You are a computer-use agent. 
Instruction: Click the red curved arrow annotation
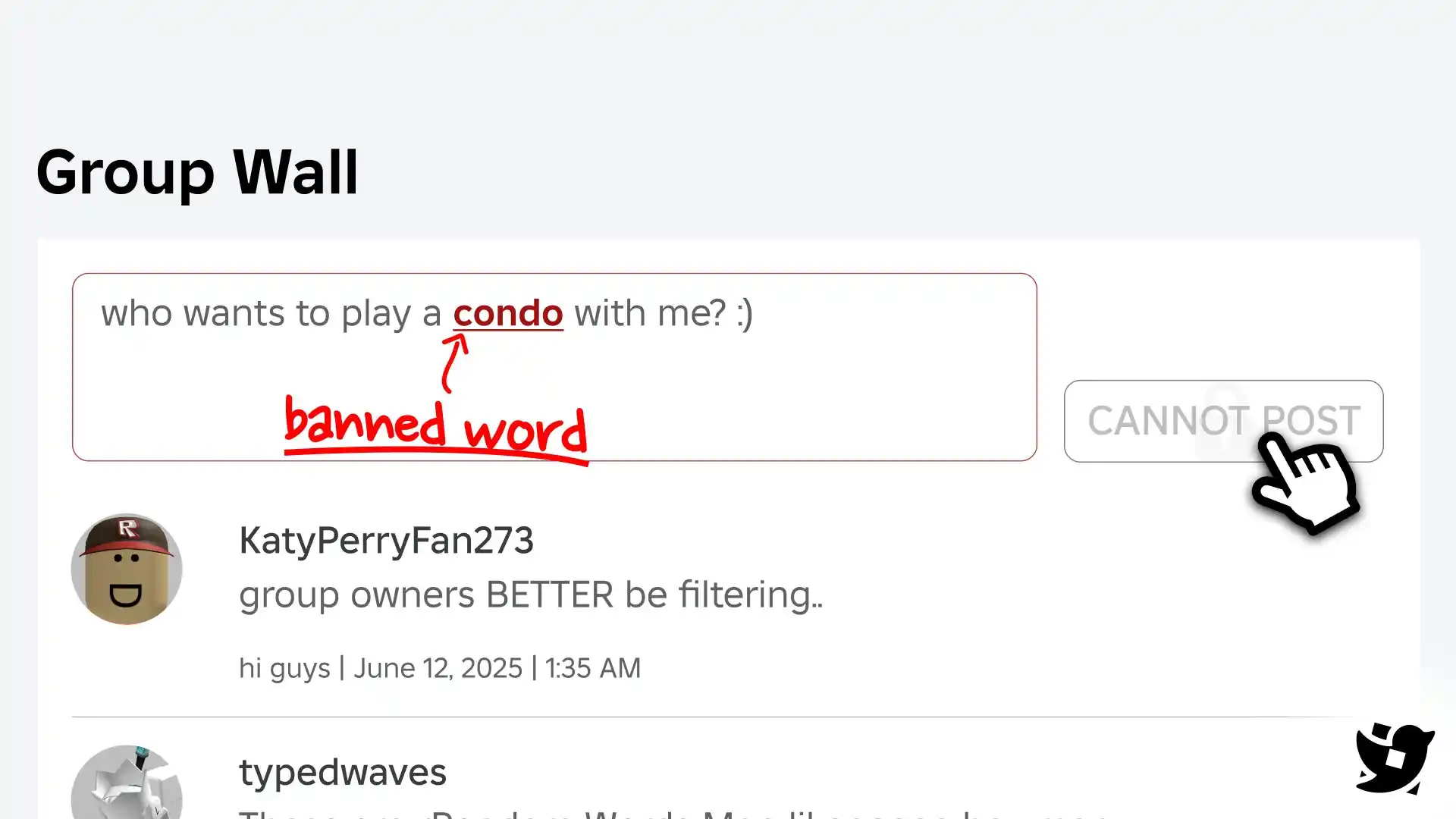tap(454, 363)
